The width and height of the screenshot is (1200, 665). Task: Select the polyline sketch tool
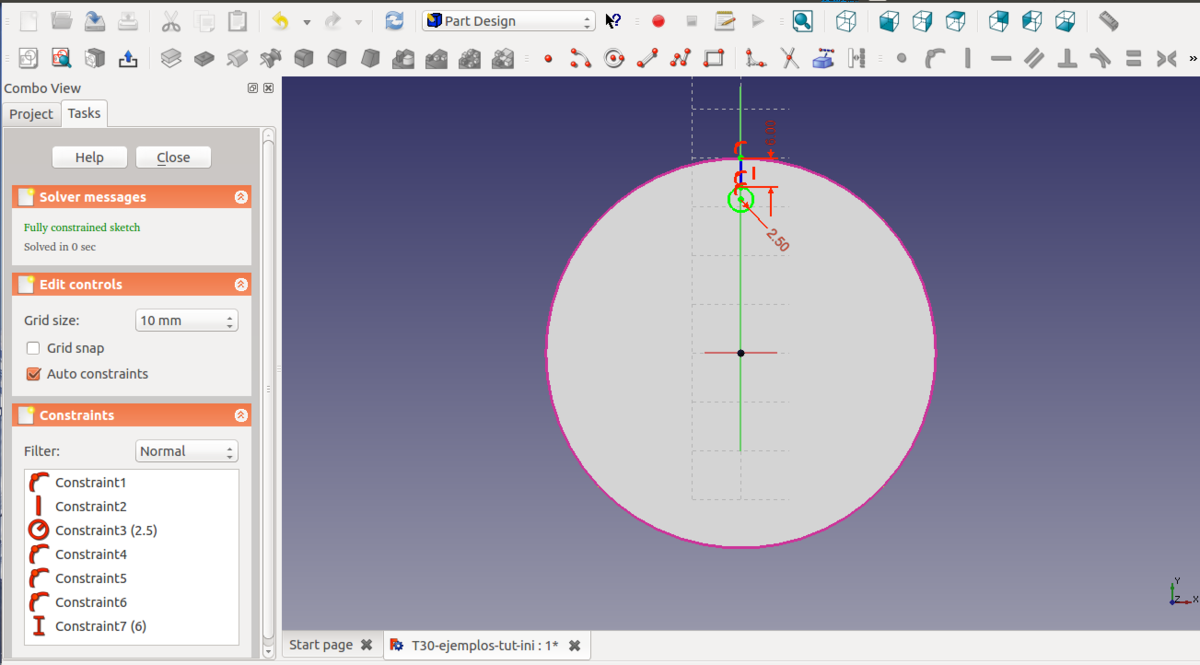point(680,59)
